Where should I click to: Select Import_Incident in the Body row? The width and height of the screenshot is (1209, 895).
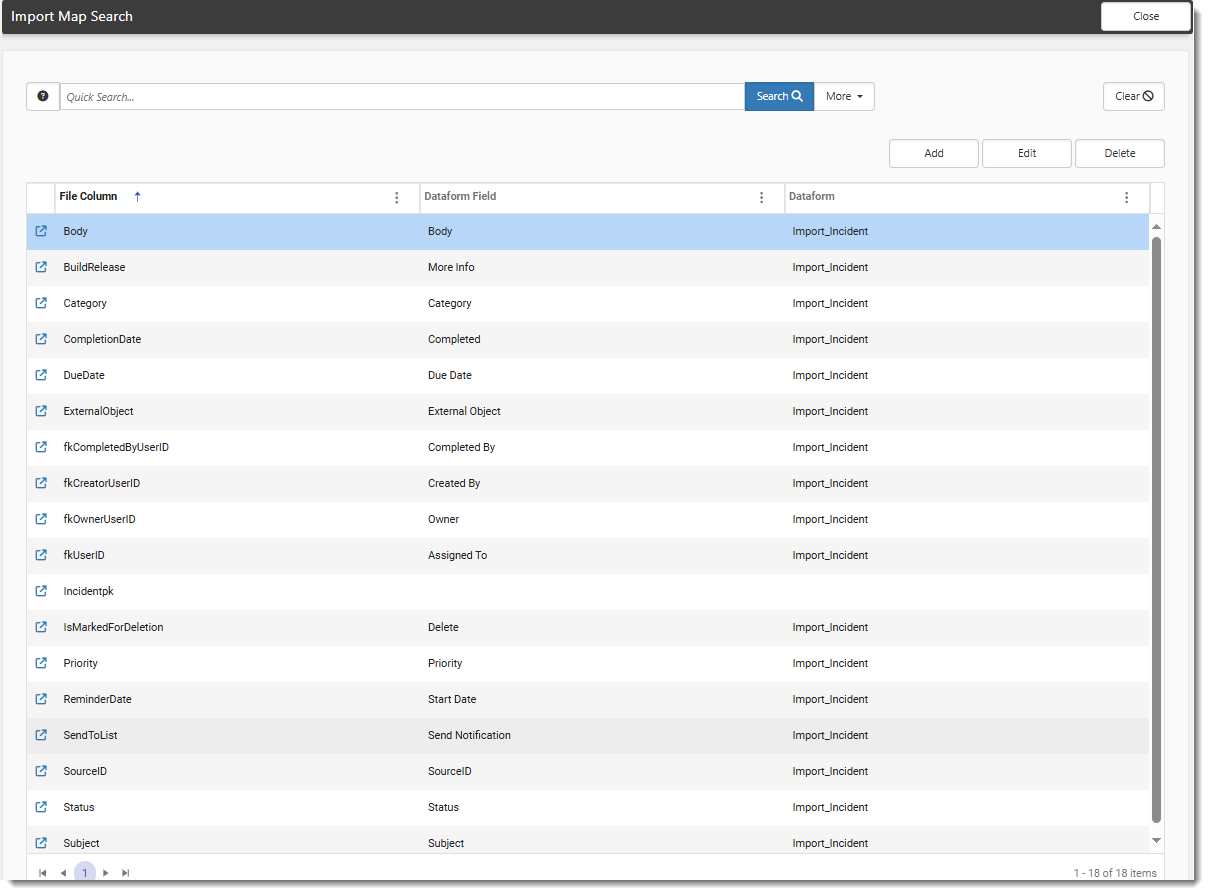pos(830,231)
